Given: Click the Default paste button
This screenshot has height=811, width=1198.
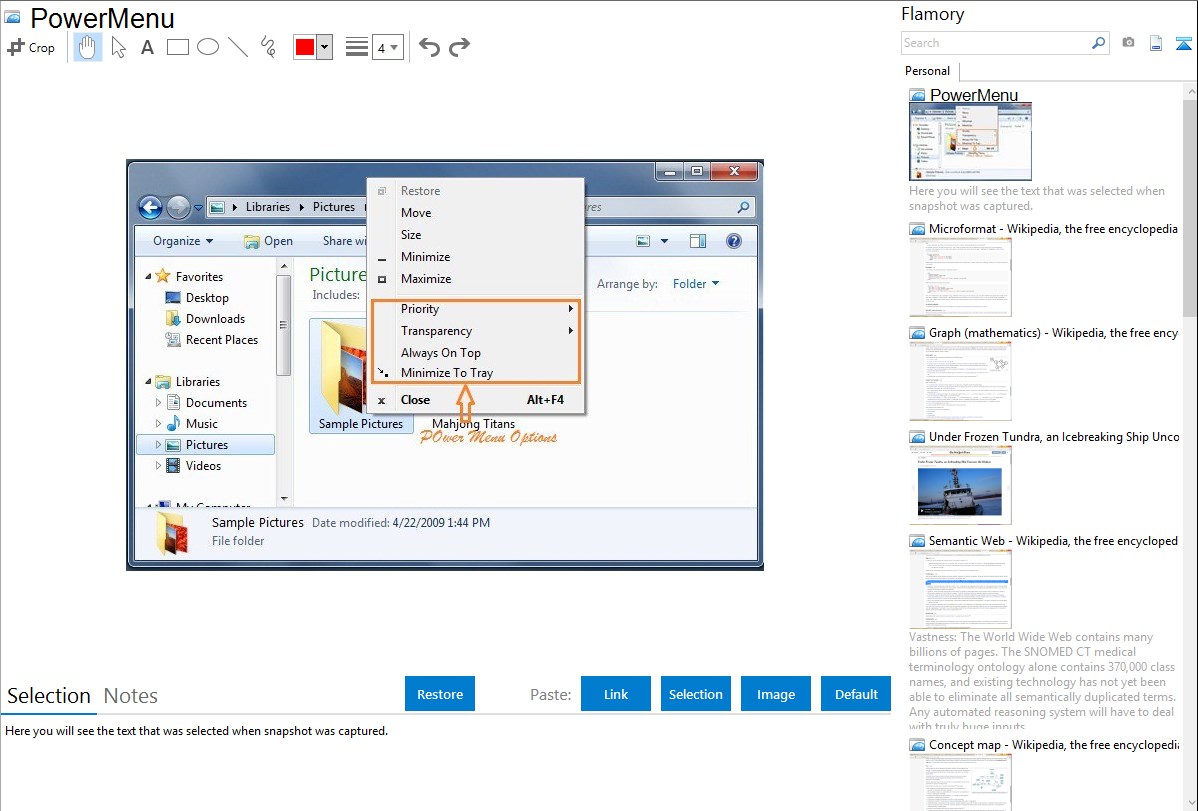Looking at the screenshot, I should click(856, 694).
